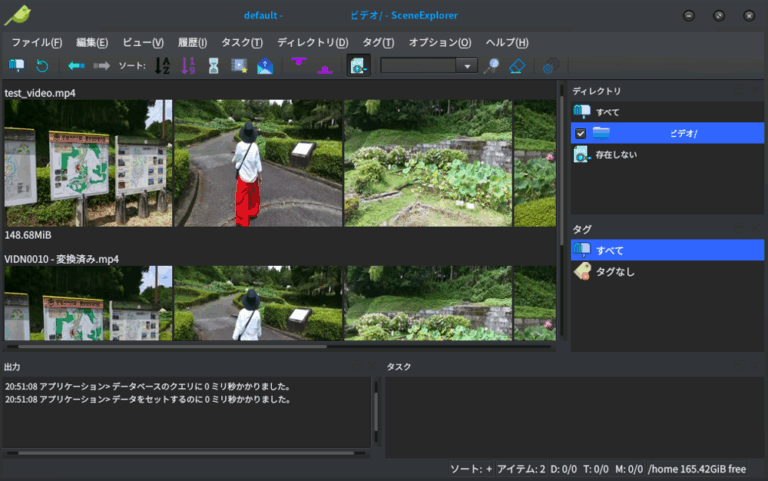Viewport: 768px width, 481px height.
Task: Uncheck the ビデオ/ directory checkbox
Action: pos(581,133)
